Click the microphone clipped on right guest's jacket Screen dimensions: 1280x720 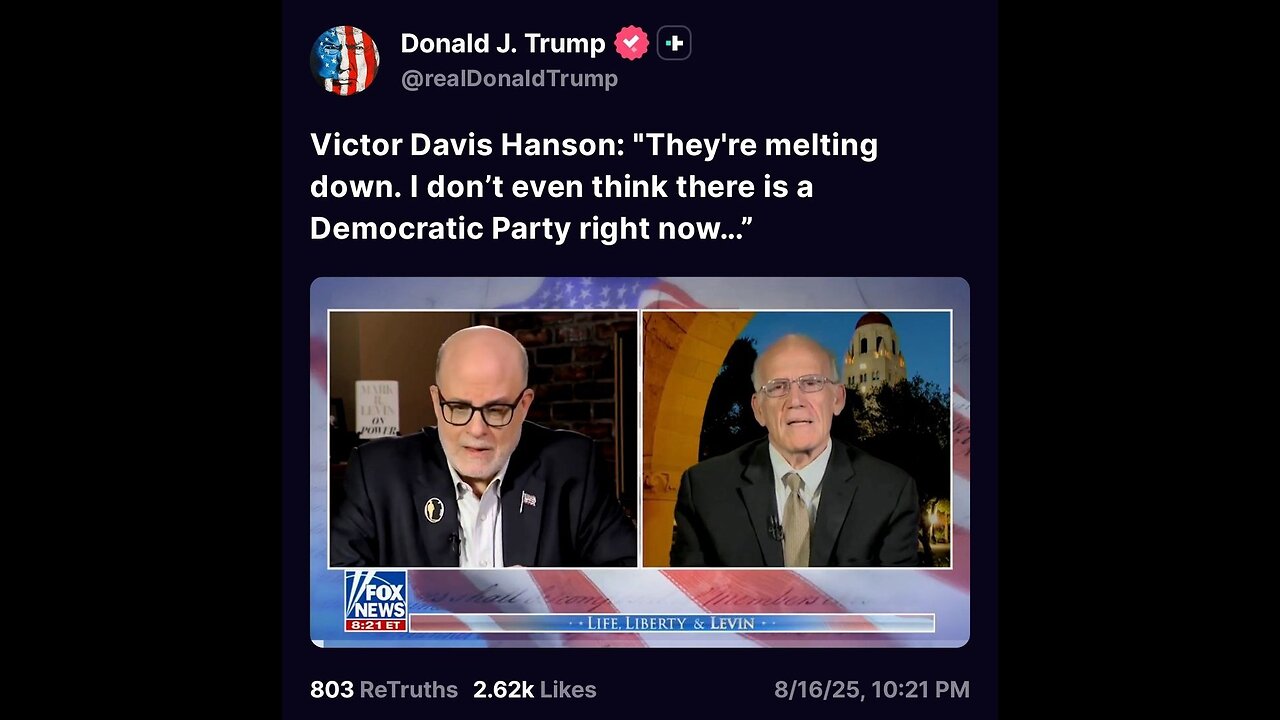[x=775, y=528]
